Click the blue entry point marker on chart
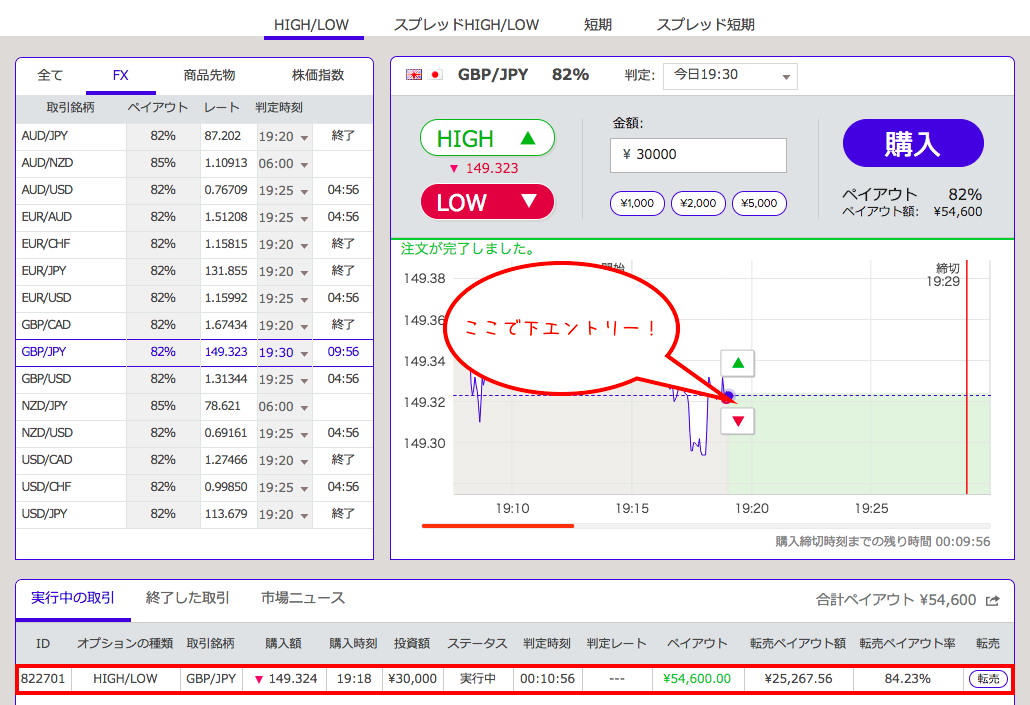1030x705 pixels. point(729,396)
